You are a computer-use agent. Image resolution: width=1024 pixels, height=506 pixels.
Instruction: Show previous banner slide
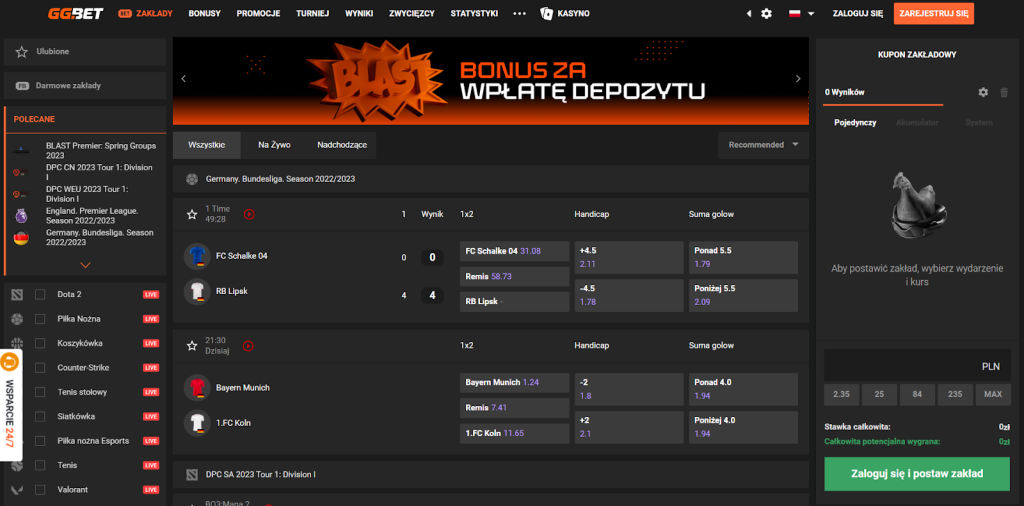pyautogui.click(x=184, y=79)
